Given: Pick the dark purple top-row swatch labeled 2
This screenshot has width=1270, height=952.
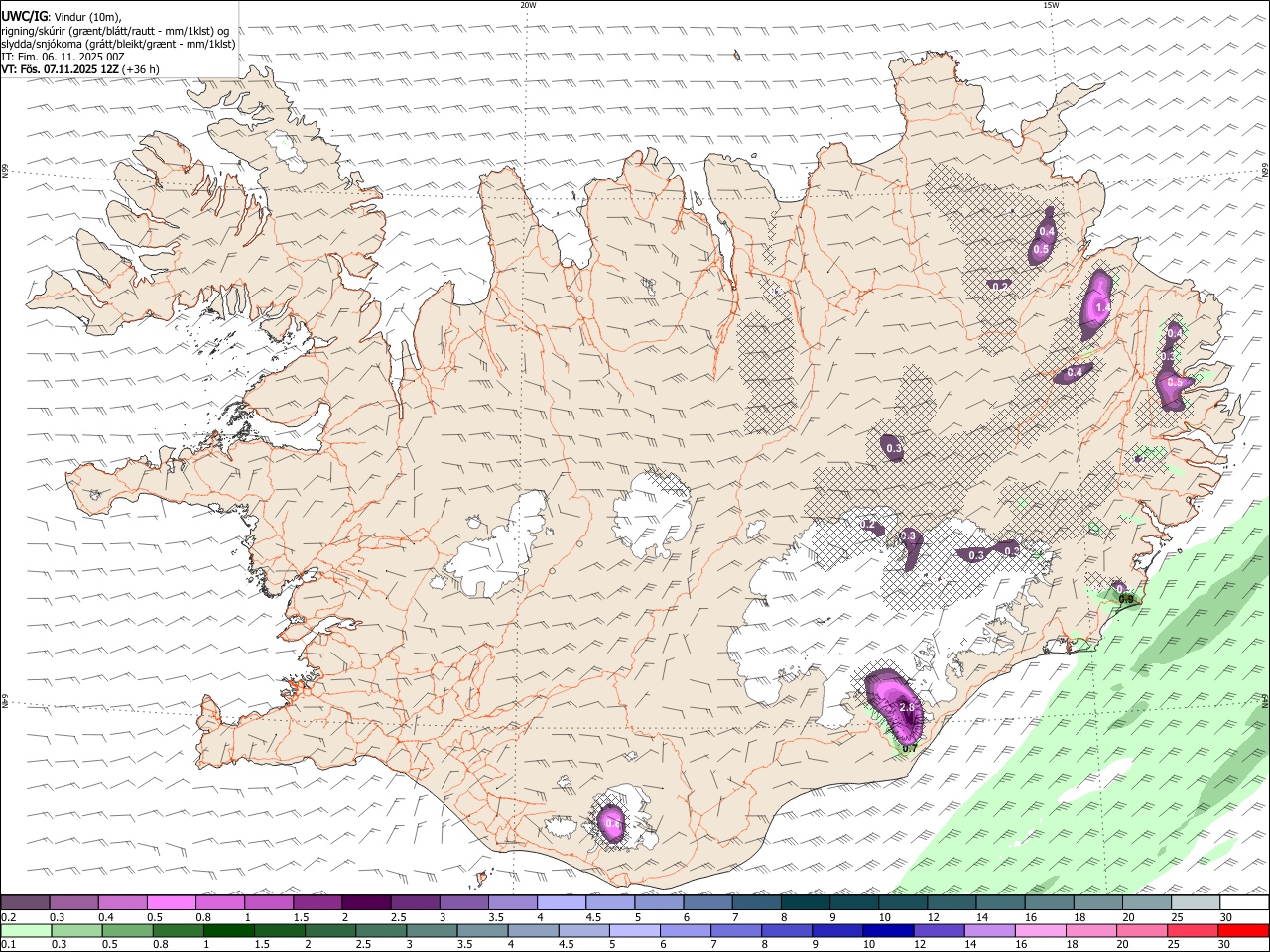Looking at the screenshot, I should [366, 902].
